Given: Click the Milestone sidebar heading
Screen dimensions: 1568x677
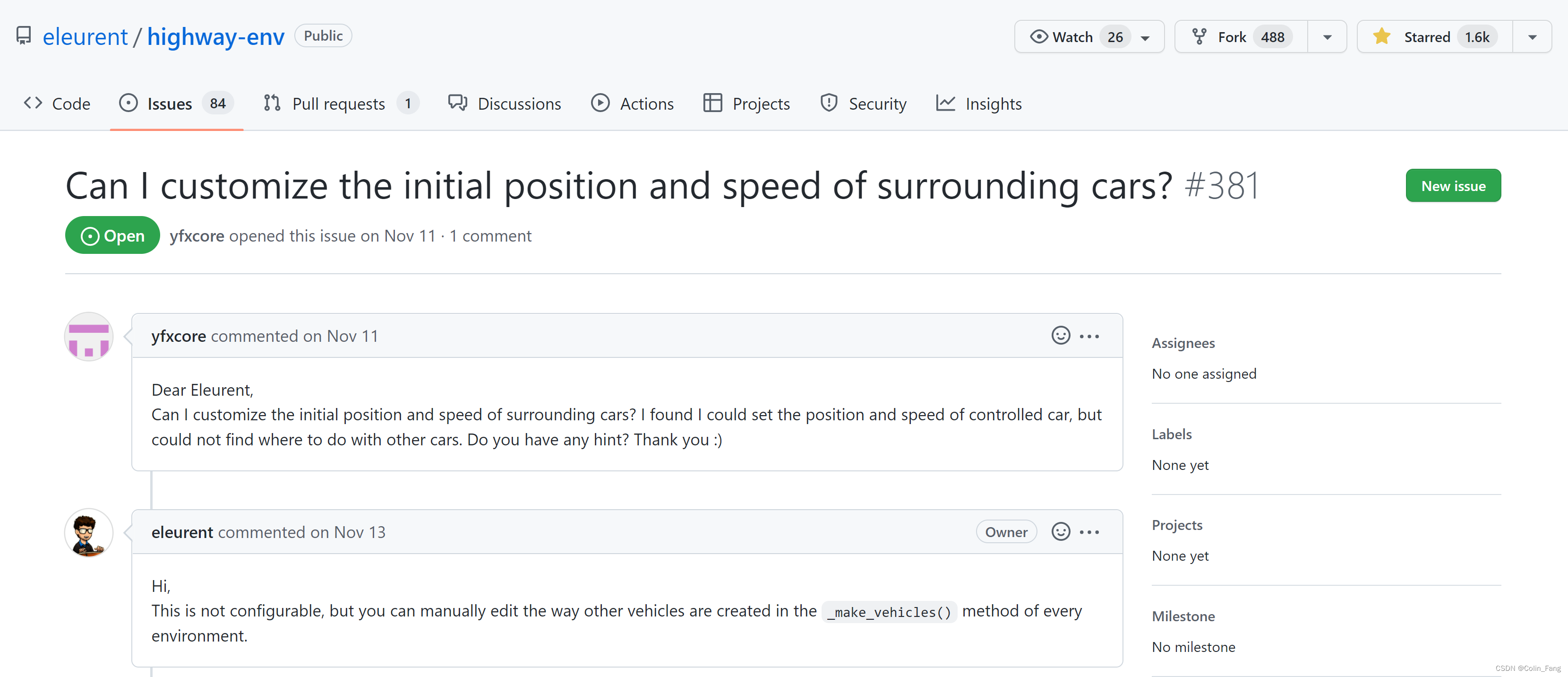Looking at the screenshot, I should coord(1182,616).
